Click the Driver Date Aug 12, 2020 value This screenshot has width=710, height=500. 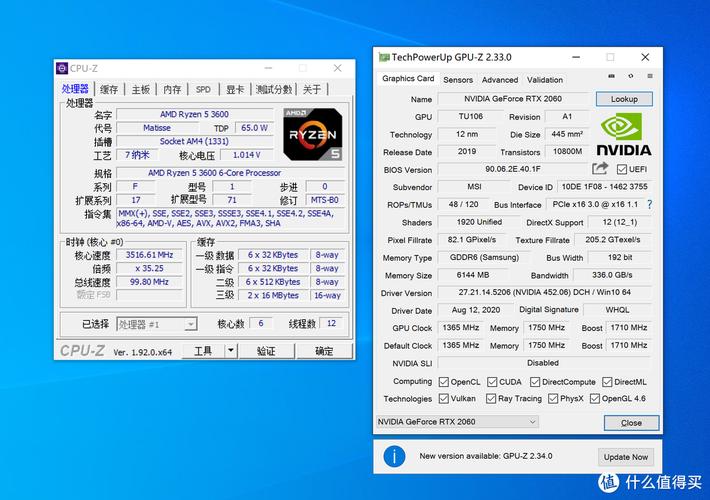click(476, 310)
